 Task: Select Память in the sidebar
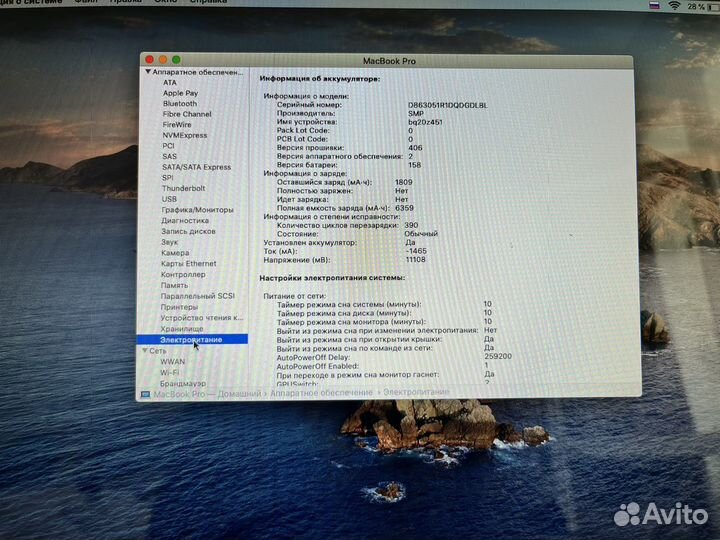click(174, 286)
